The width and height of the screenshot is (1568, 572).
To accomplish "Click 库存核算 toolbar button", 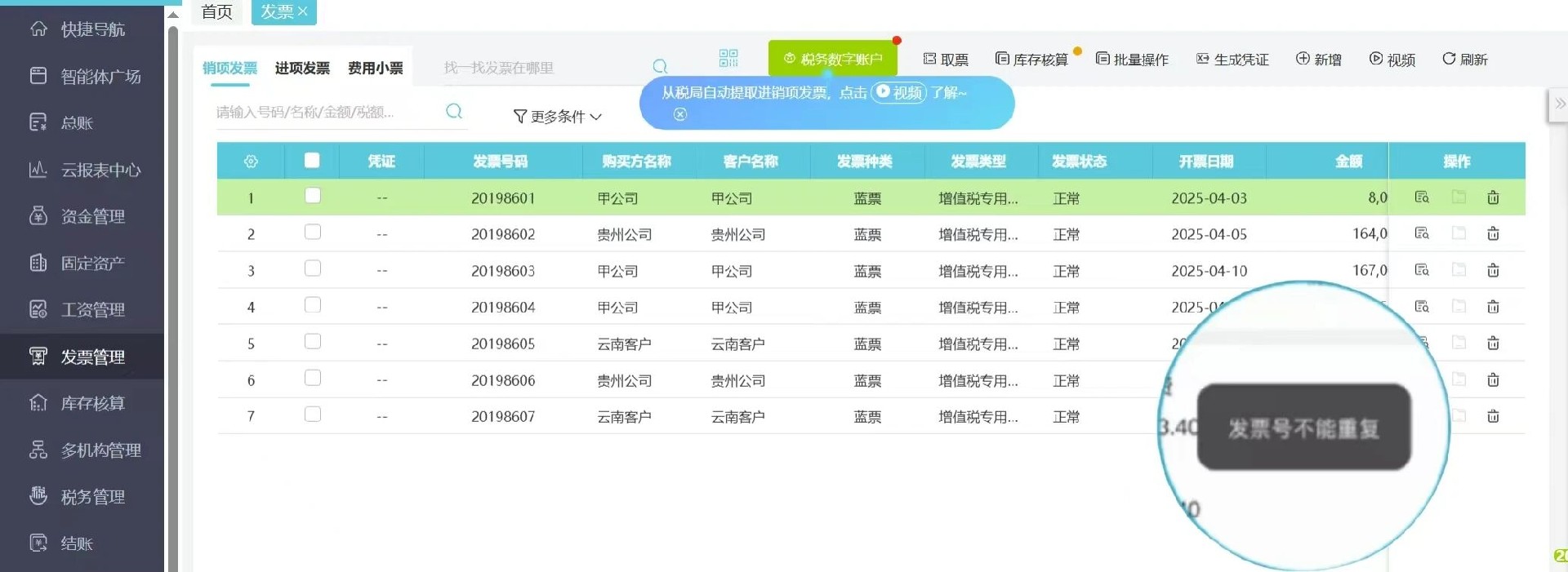I will (1031, 59).
